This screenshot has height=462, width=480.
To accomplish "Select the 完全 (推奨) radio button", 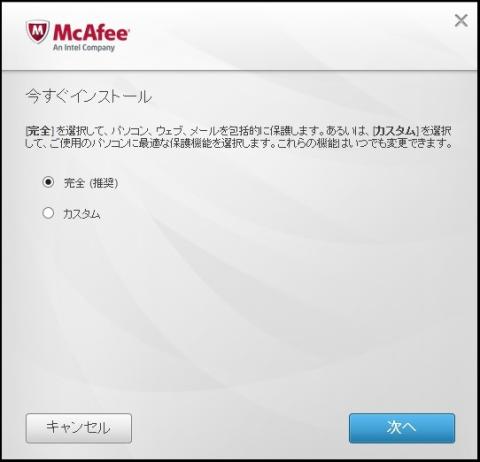I will 48,182.
